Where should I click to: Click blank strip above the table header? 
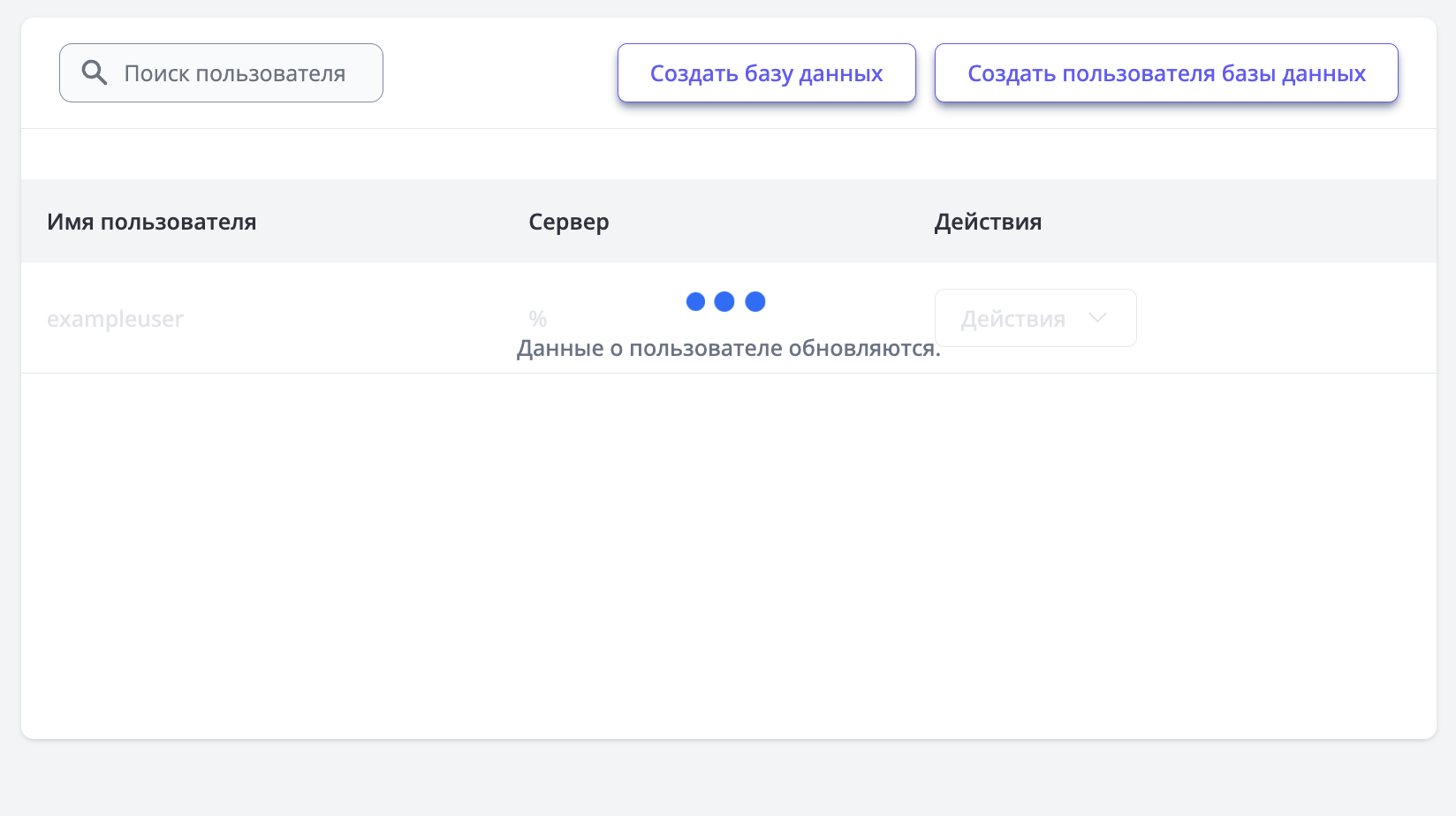(728, 155)
